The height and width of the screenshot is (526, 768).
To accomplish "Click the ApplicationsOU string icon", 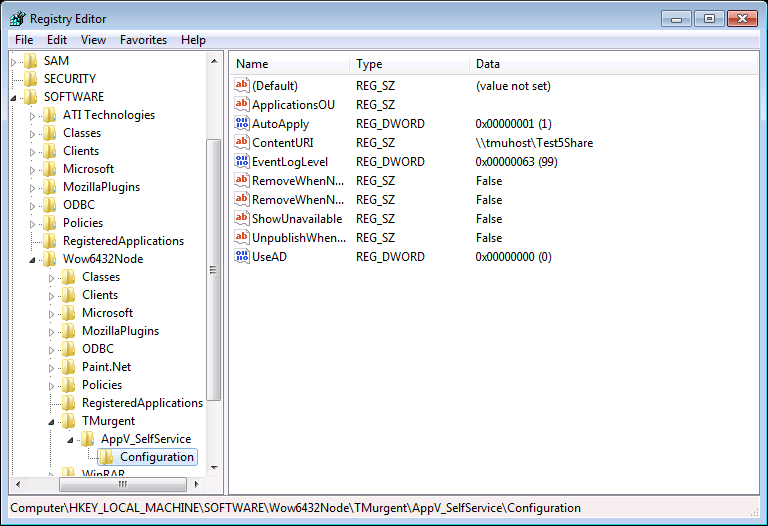I will coord(241,105).
